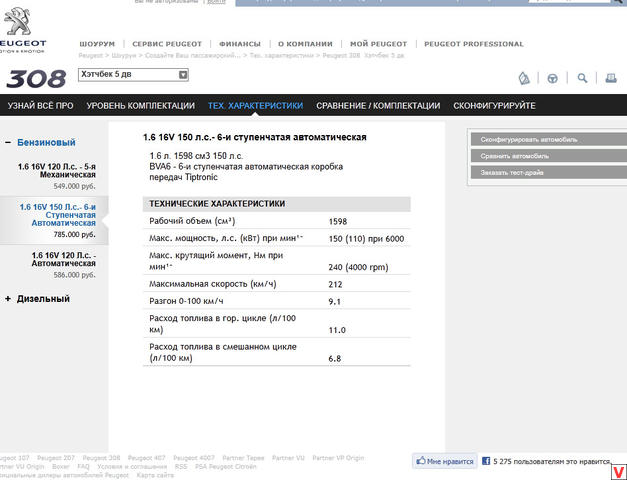
Task: Open the PEUGEOT PROFESSIONAL top menu
Action: point(473,44)
